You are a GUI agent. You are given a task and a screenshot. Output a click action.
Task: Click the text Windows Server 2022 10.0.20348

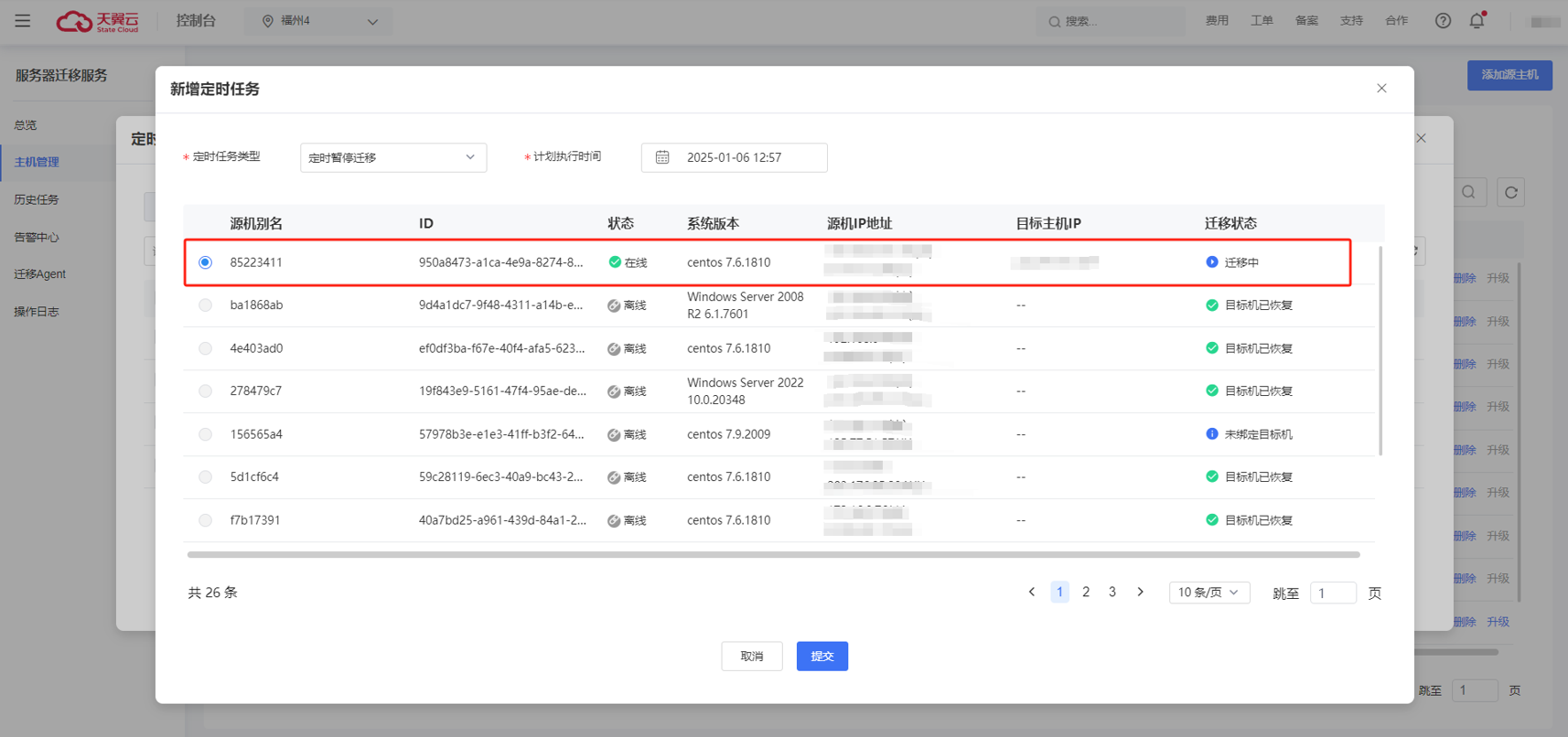click(x=746, y=391)
